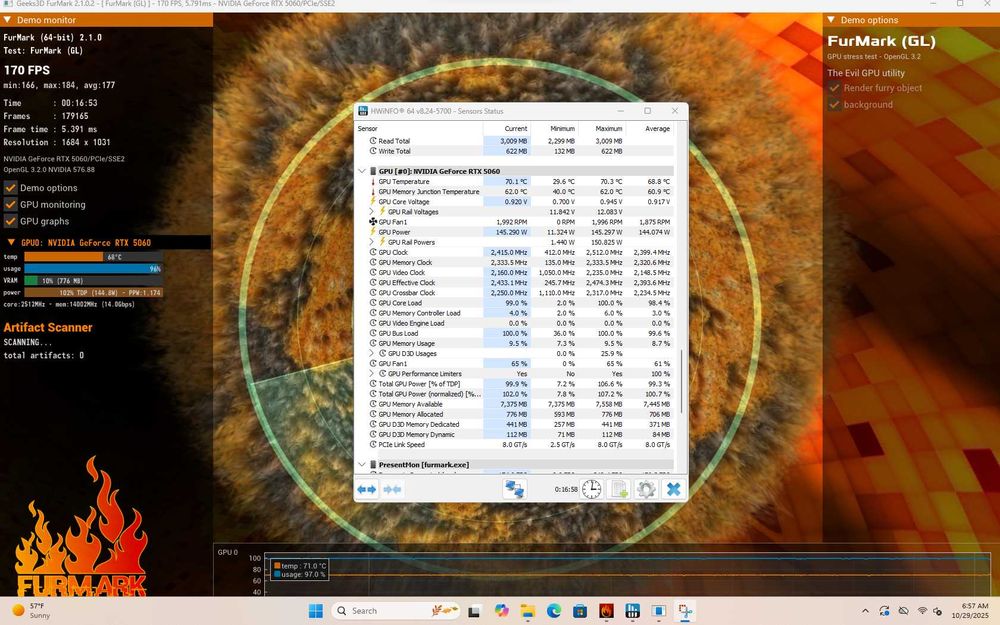
Task: Expand GPU Performance Limiters row
Action: point(371,374)
